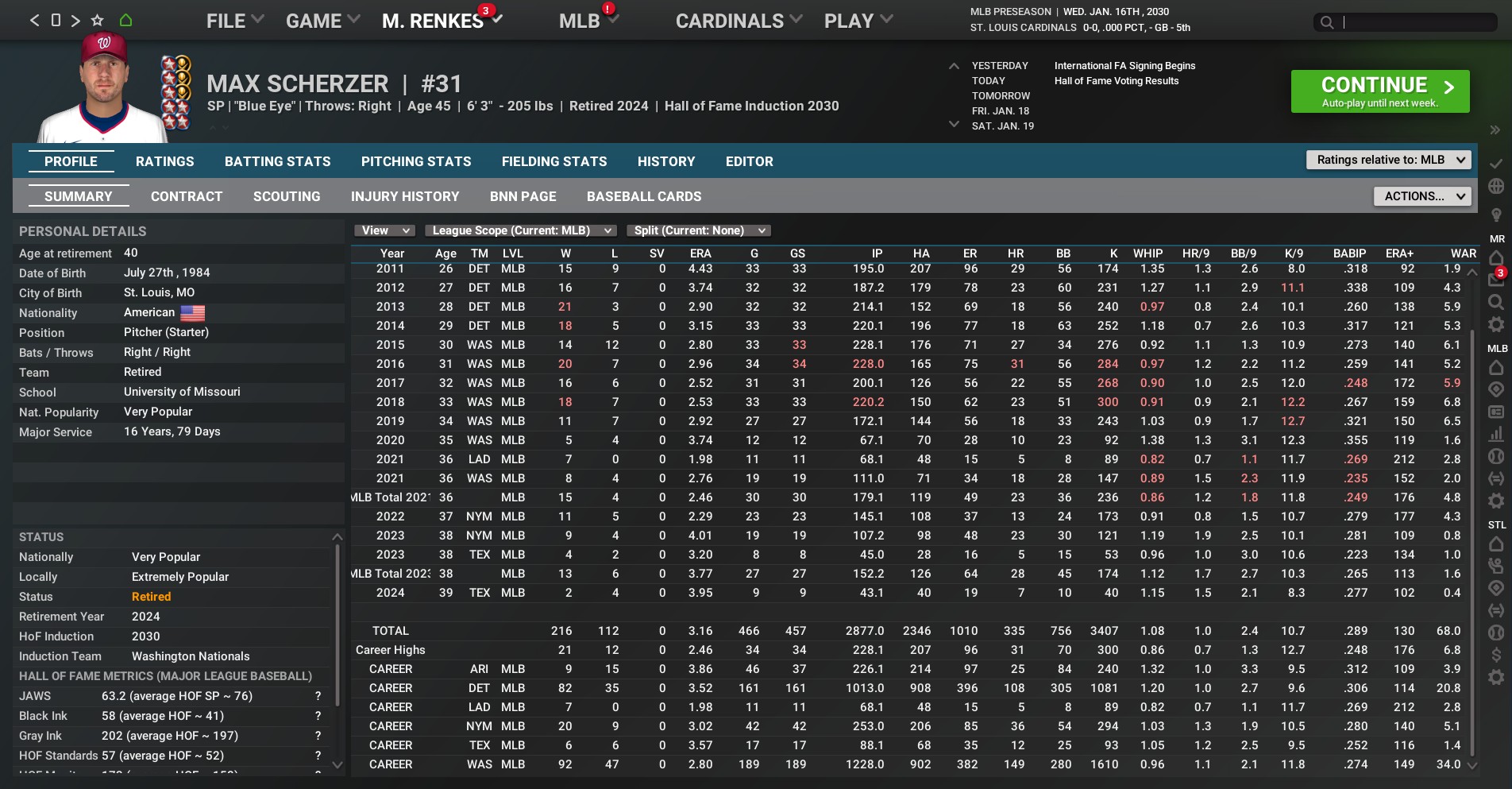
Task: Bookmark this page with the star icon
Action: coord(97,21)
